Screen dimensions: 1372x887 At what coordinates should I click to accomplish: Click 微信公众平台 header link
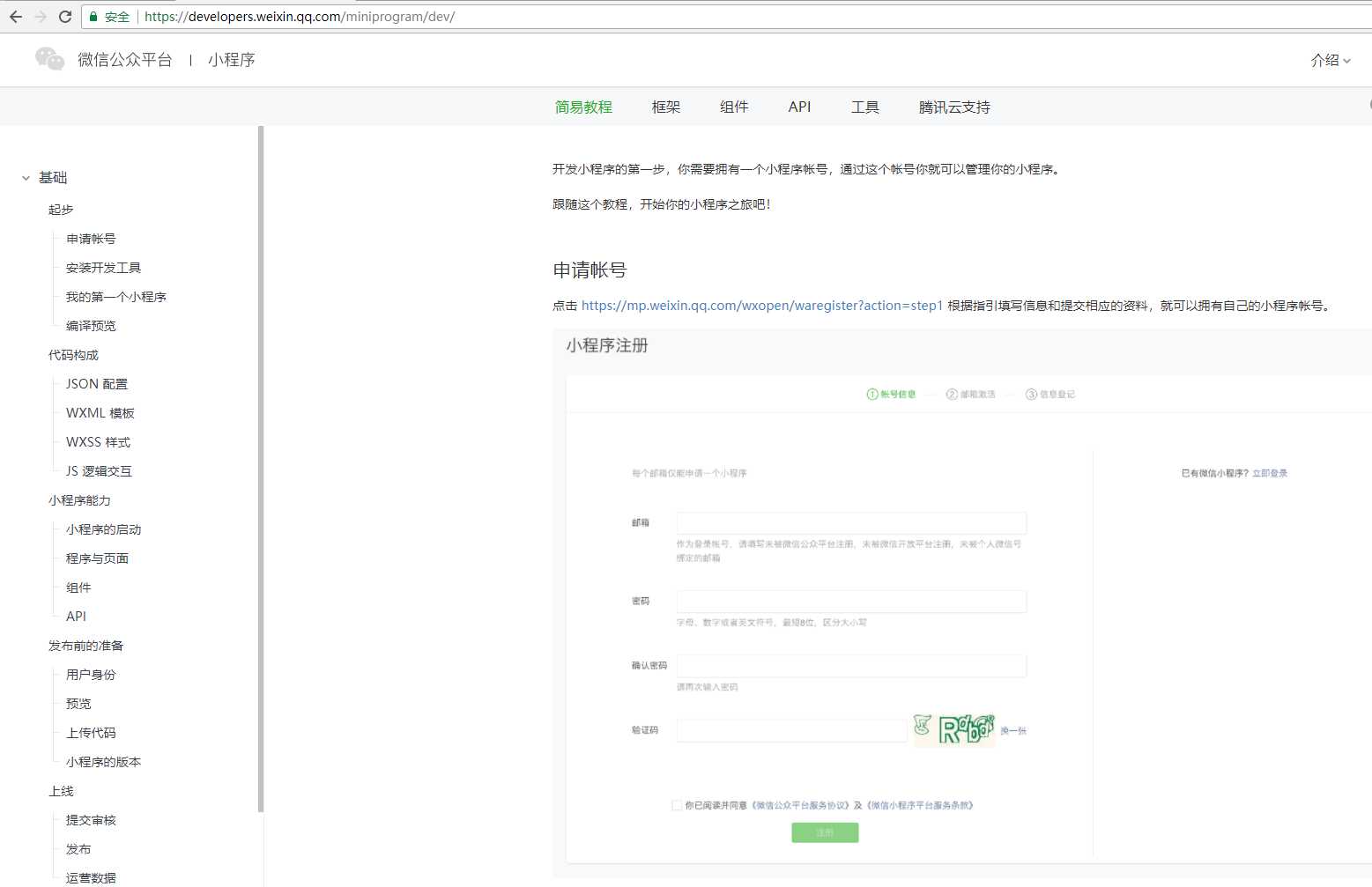[x=125, y=60]
